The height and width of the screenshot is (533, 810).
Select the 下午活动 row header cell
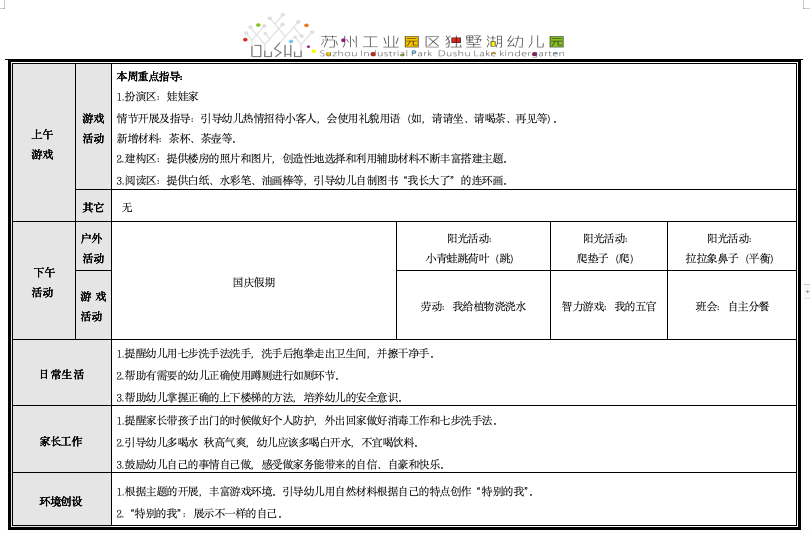click(43, 282)
